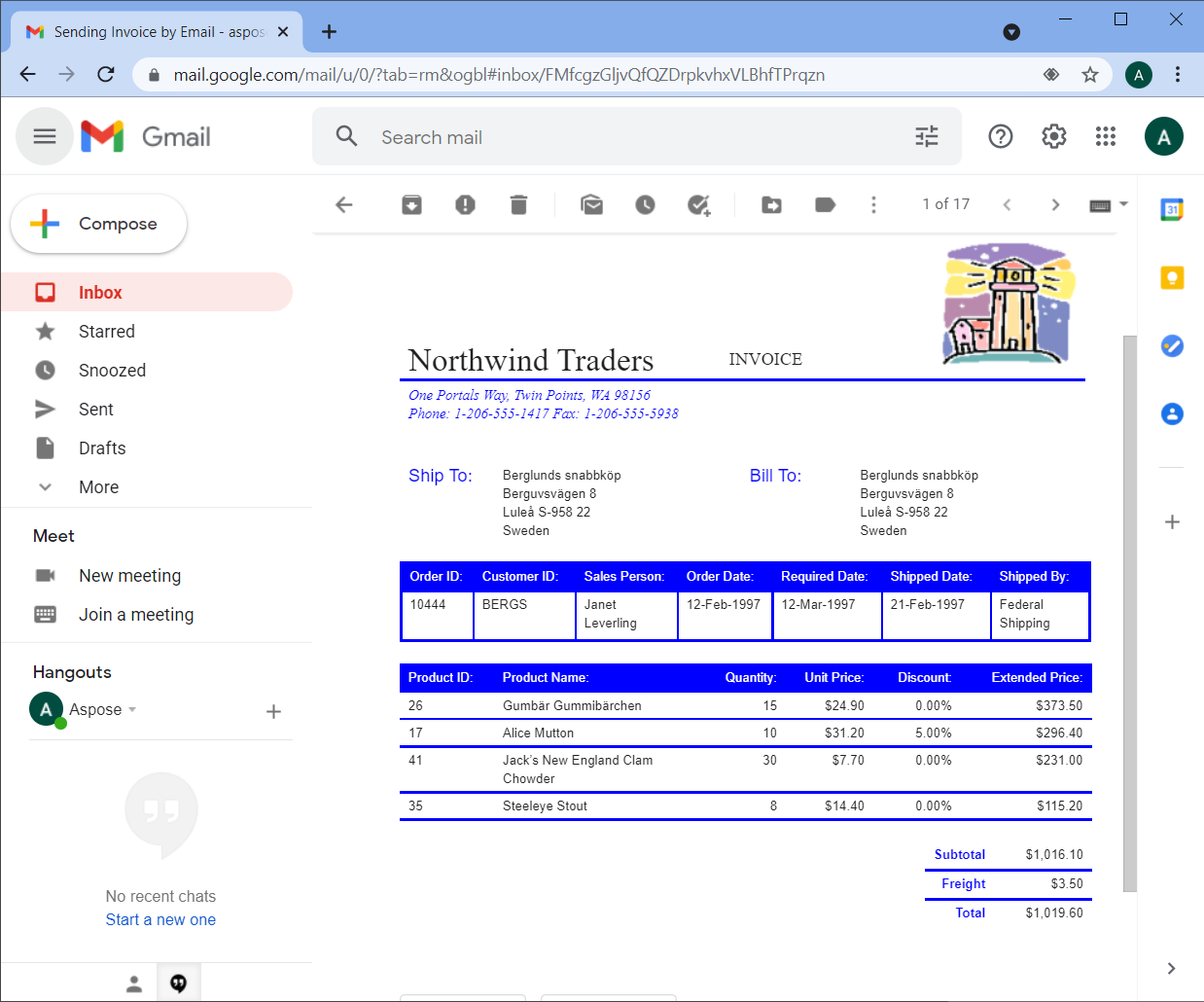The image size is (1204, 1002).
Task: Open Gmail Settings gear
Action: tap(1054, 136)
